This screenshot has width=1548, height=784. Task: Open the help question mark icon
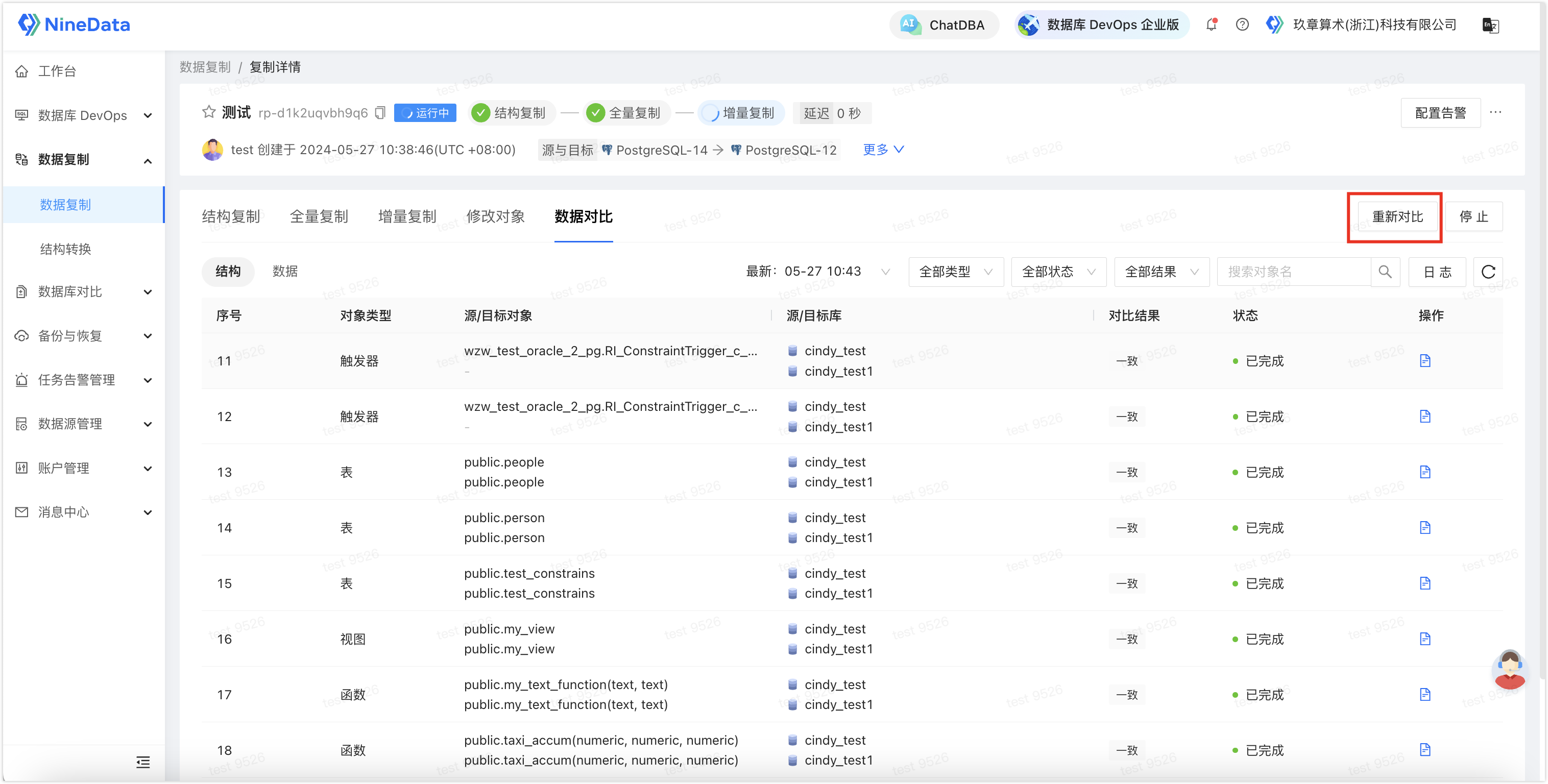1242,24
